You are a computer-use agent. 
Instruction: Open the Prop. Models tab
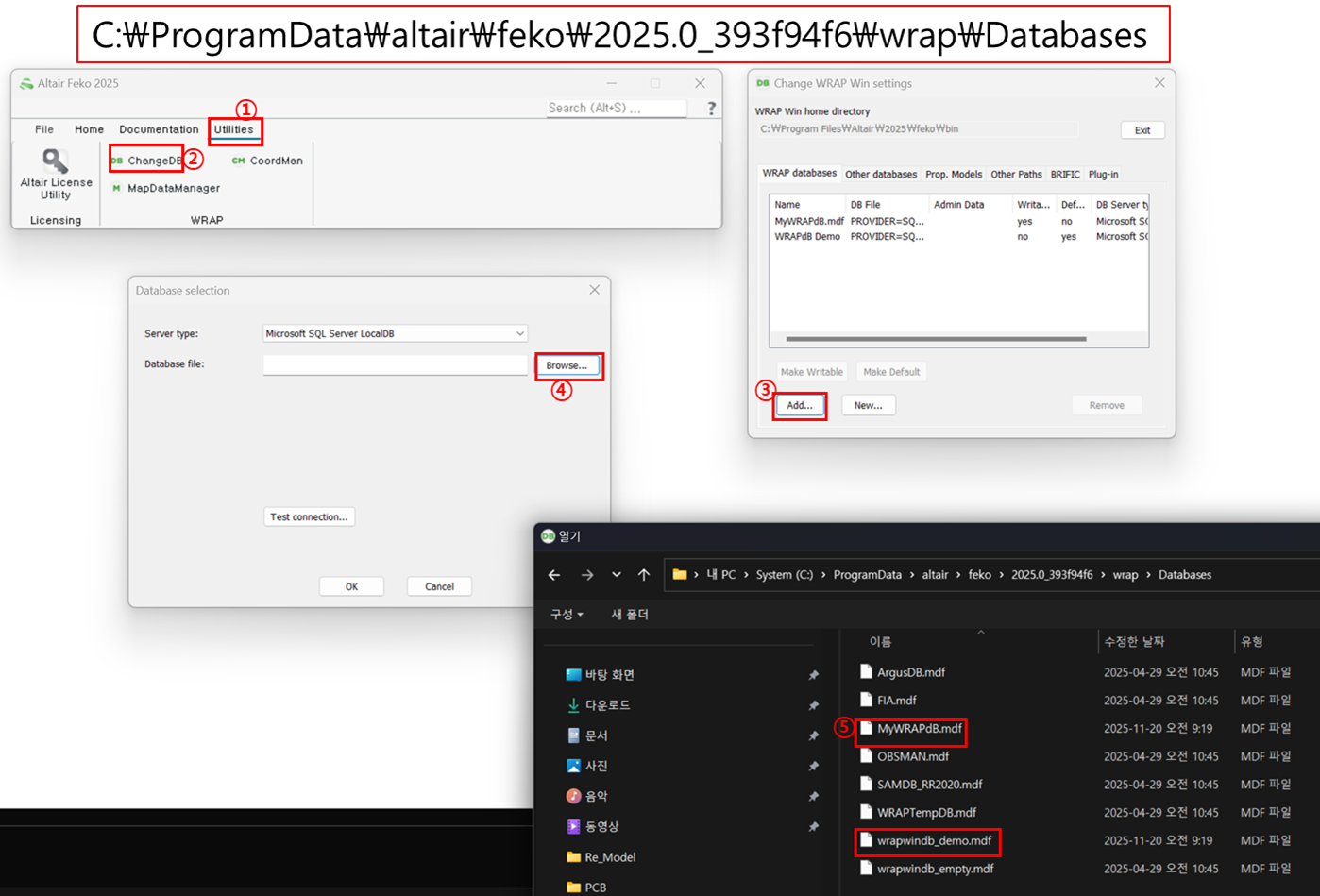[x=954, y=175]
